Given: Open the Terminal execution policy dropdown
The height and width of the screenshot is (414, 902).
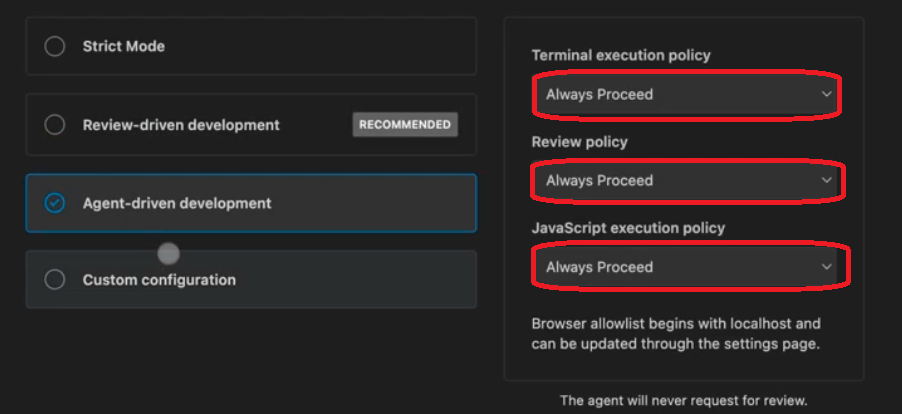Looking at the screenshot, I should click(685, 95).
